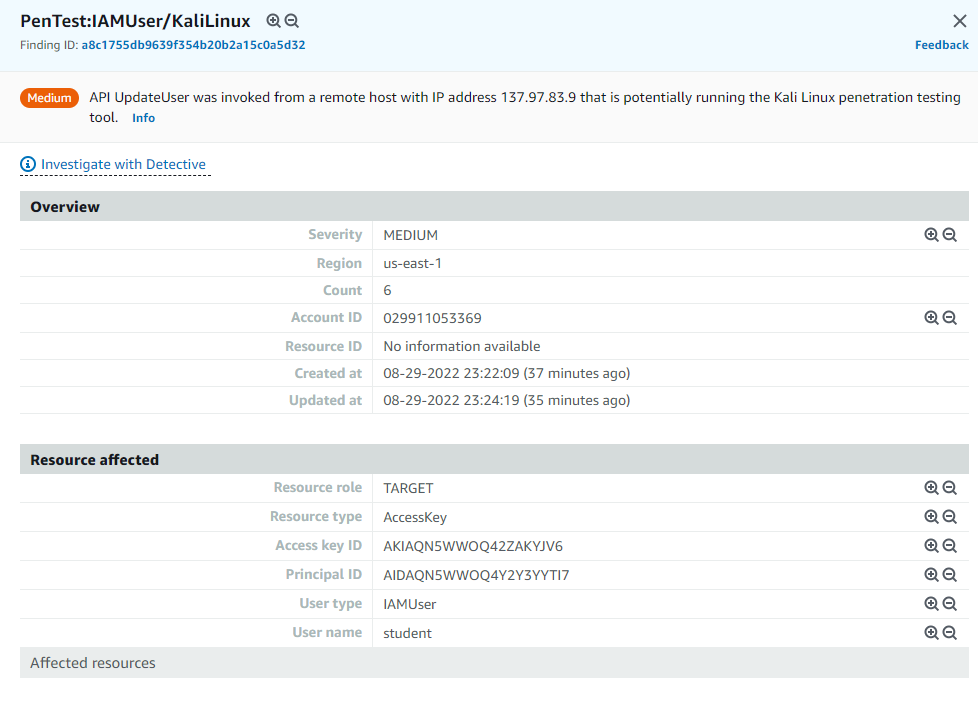Select Access key ID value AKIAQN5WWOQ42ZAKYJV6

pyautogui.click(x=473, y=547)
